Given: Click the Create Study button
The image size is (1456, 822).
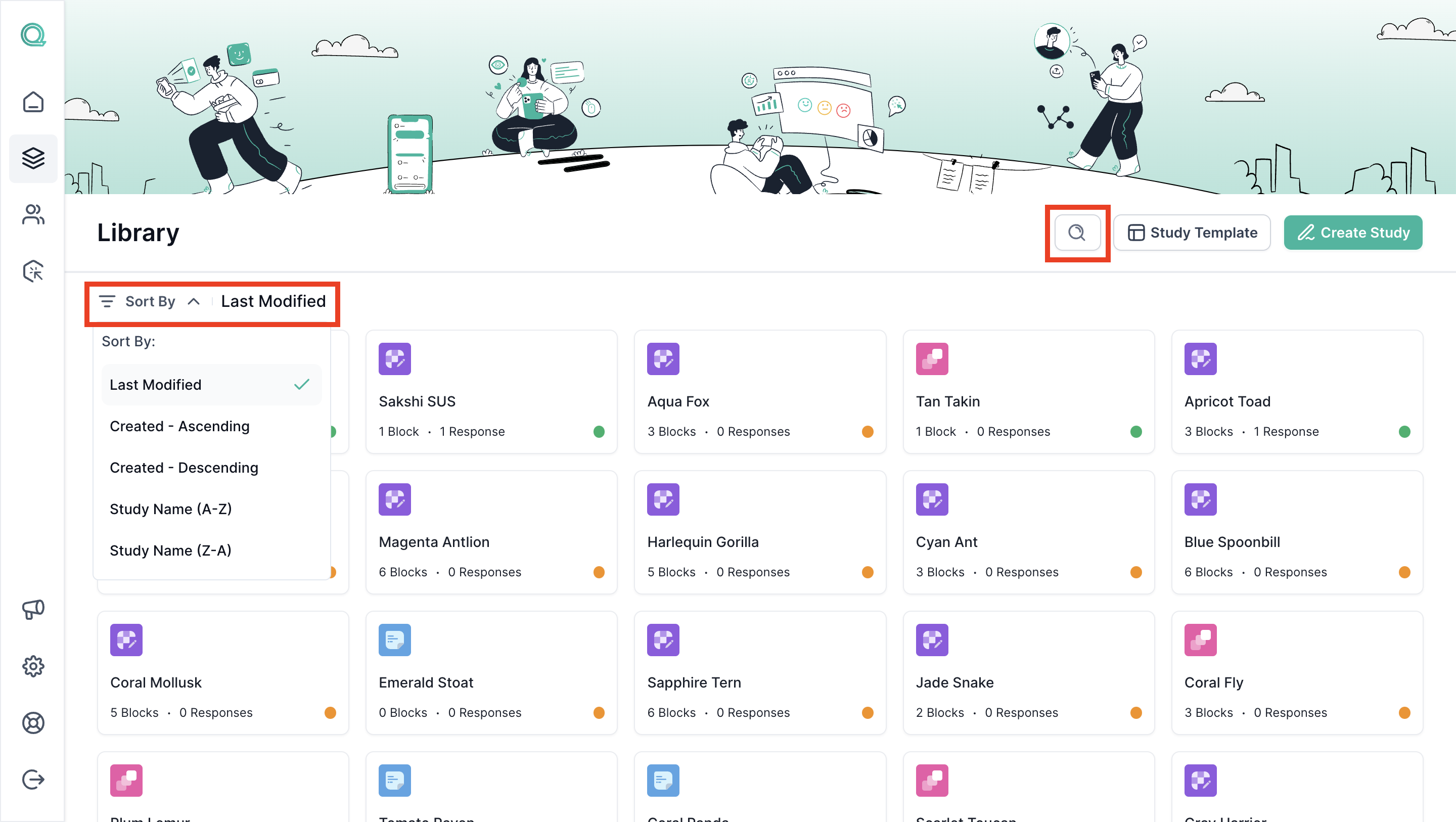Looking at the screenshot, I should pos(1352,233).
